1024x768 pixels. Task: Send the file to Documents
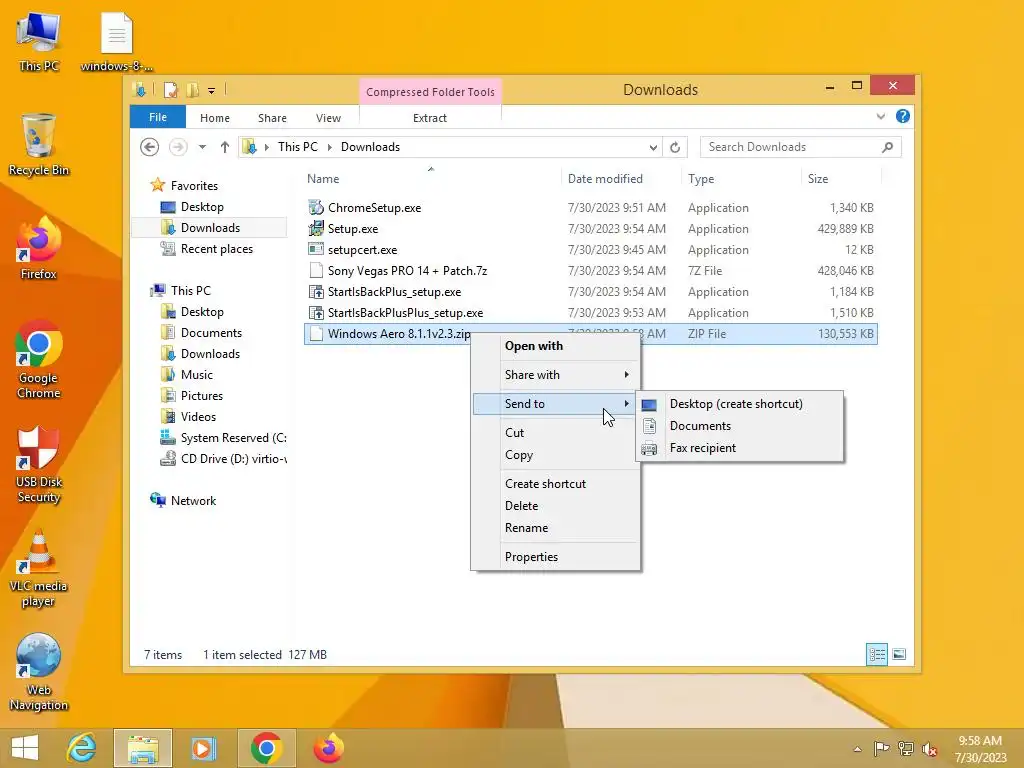click(739, 426)
